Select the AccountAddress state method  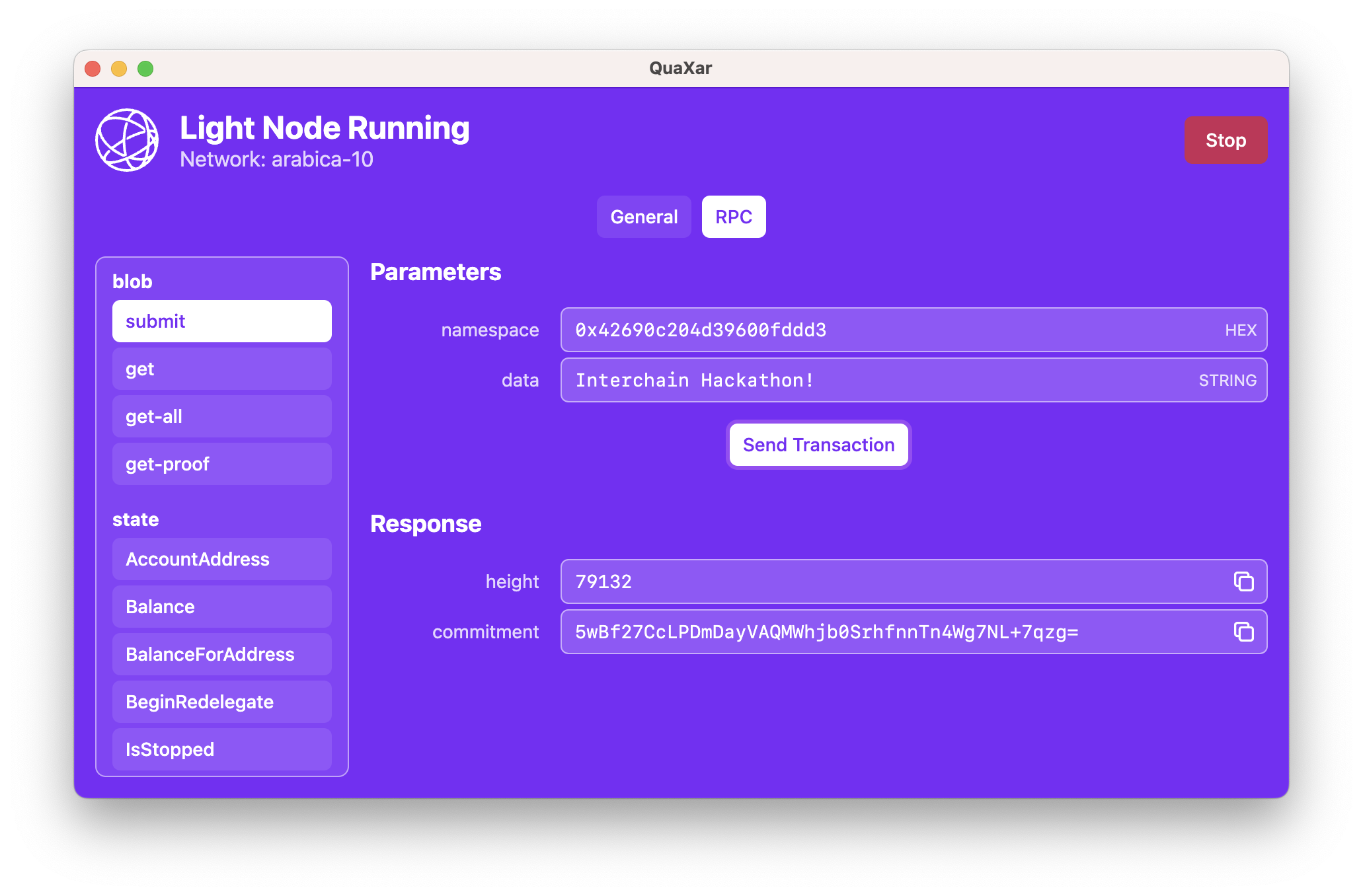tap(221, 559)
